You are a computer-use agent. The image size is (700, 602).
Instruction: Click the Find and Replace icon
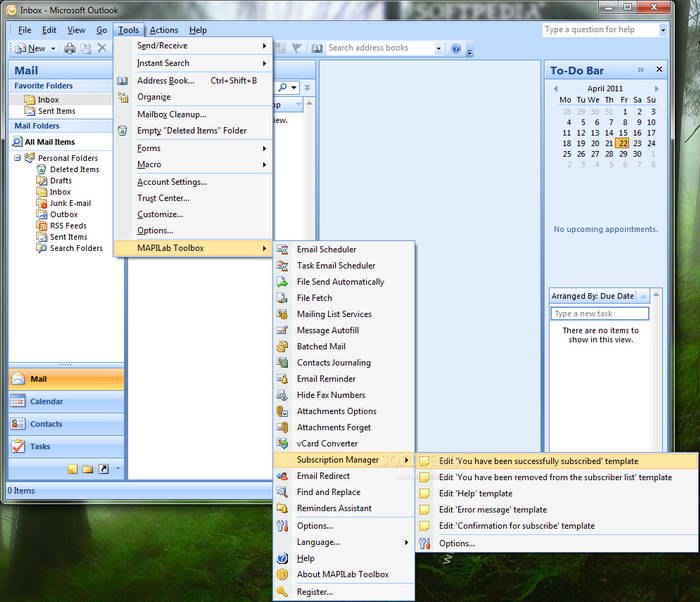282,492
